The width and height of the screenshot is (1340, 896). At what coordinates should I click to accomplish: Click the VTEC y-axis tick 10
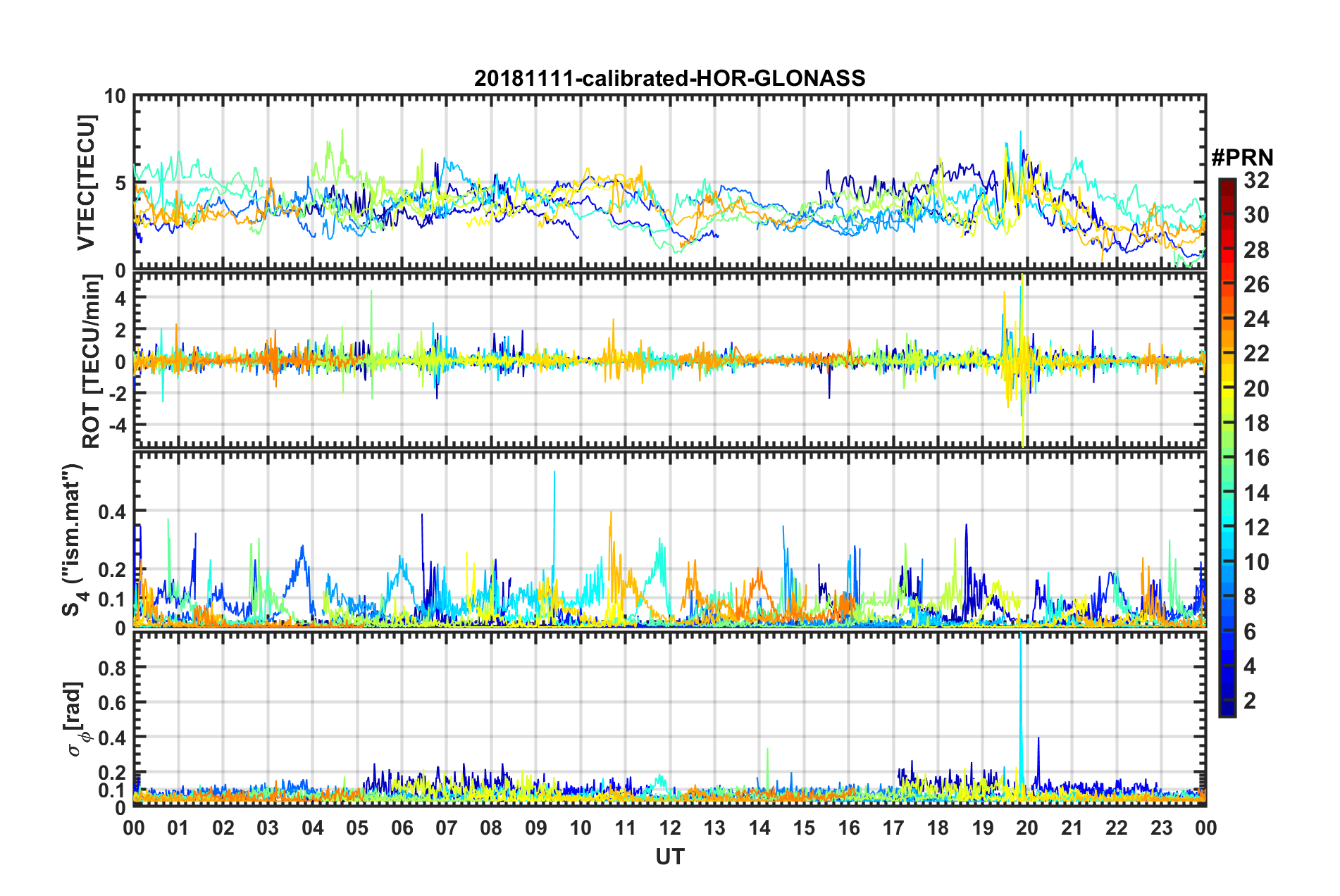(115, 97)
